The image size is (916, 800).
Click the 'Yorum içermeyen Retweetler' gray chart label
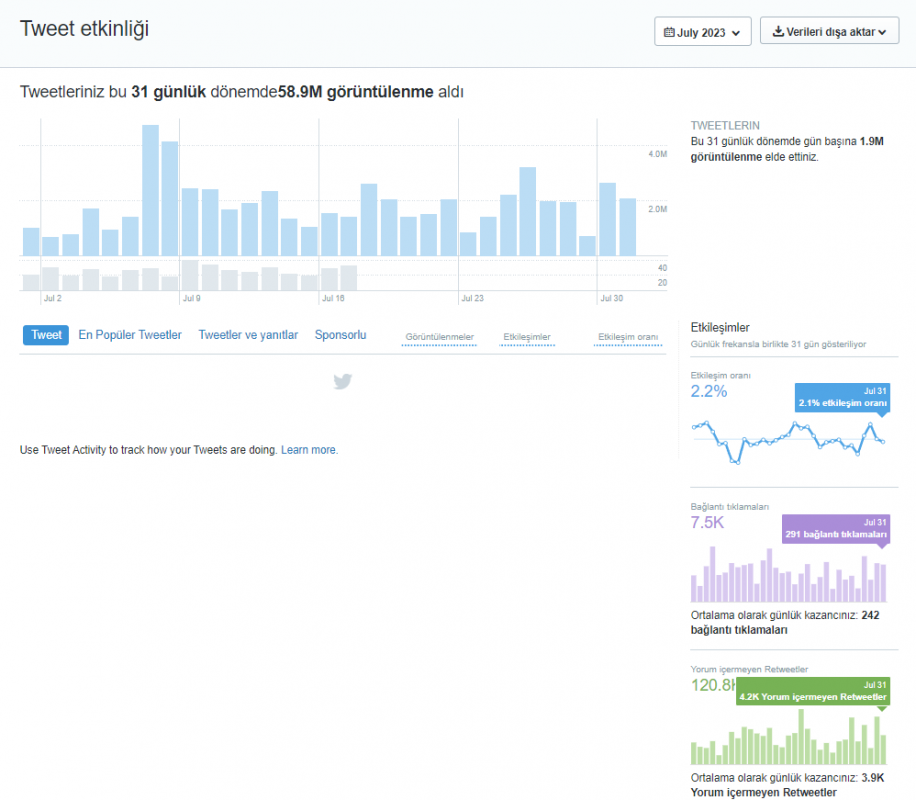tap(749, 669)
